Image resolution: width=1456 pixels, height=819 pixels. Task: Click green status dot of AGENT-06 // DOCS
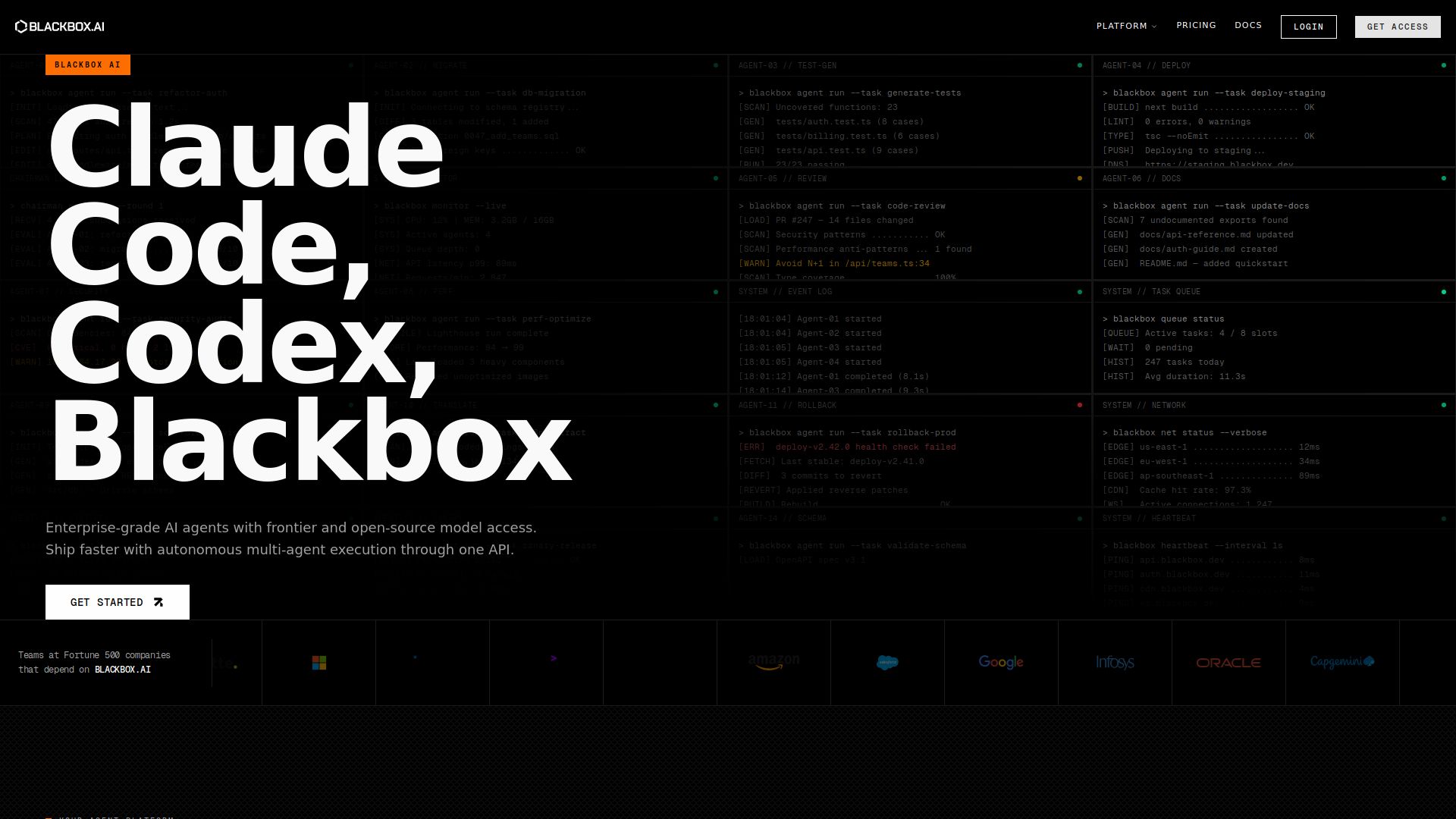coord(1444,178)
